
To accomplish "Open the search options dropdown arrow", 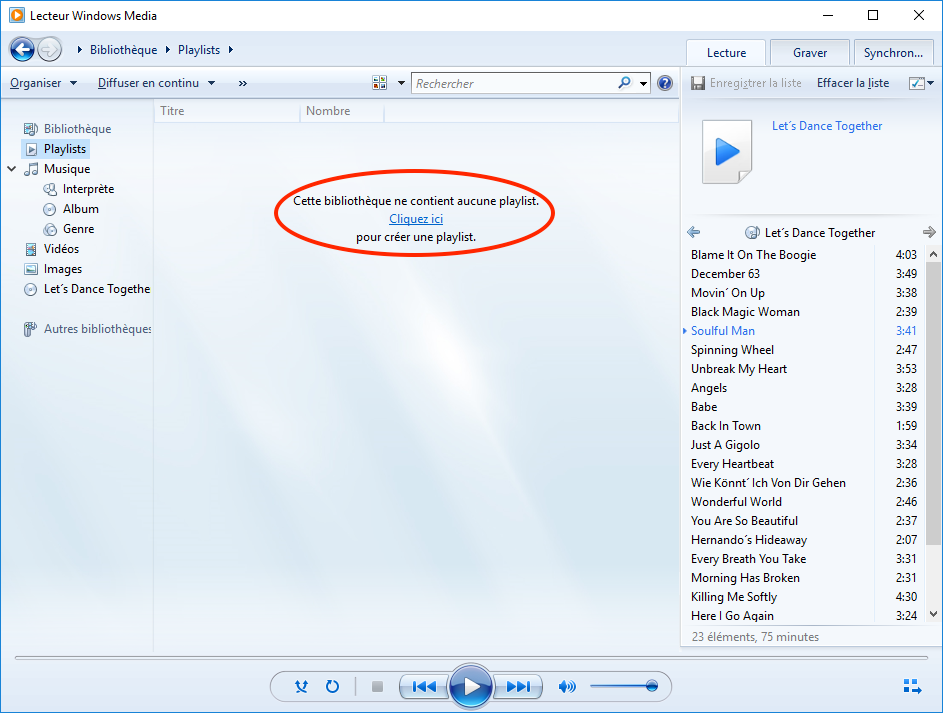I will point(644,83).
